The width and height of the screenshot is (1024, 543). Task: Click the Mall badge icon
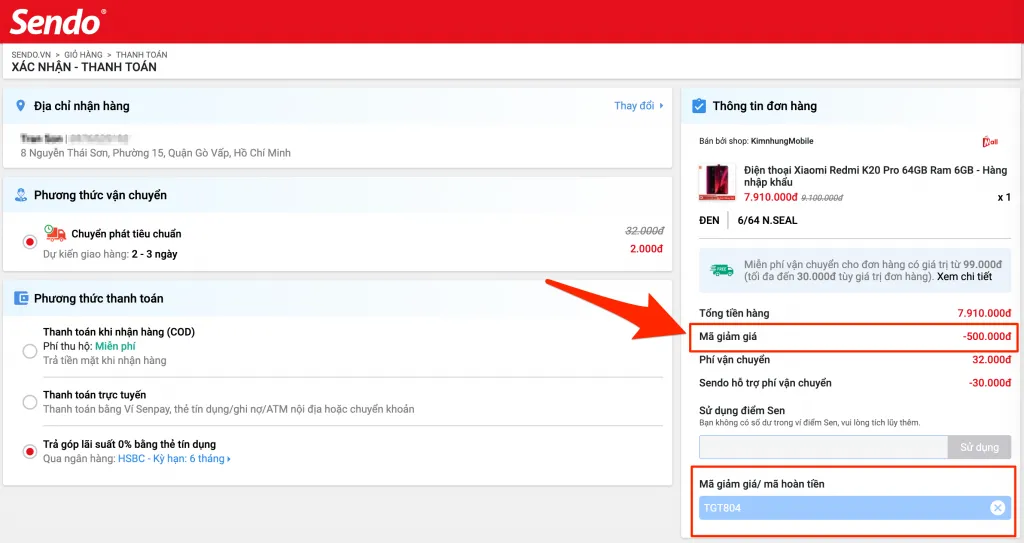[x=990, y=141]
